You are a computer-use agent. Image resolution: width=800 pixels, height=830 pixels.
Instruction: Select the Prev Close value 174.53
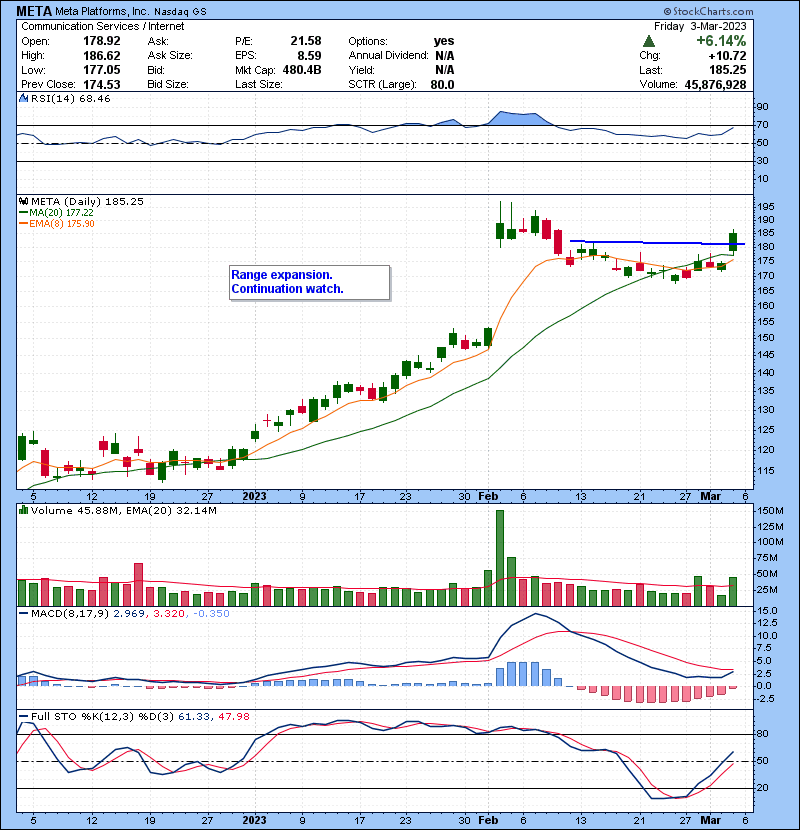(102, 85)
